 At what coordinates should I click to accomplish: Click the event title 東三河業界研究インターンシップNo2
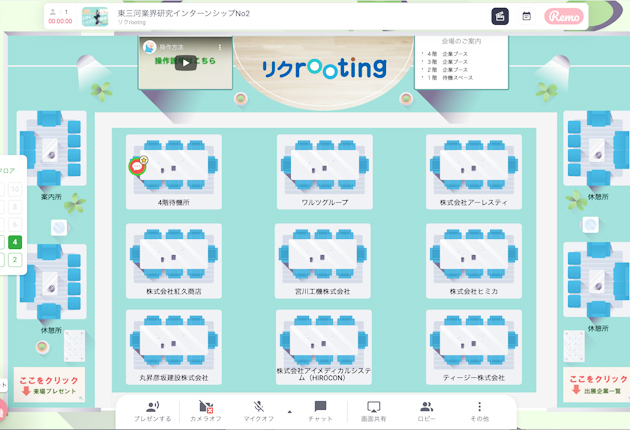click(184, 13)
